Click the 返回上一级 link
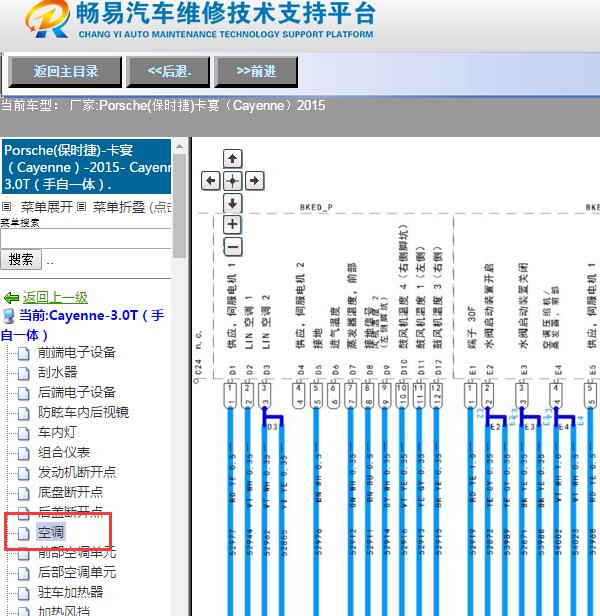Screen dimensions: 600x616 click(55, 297)
